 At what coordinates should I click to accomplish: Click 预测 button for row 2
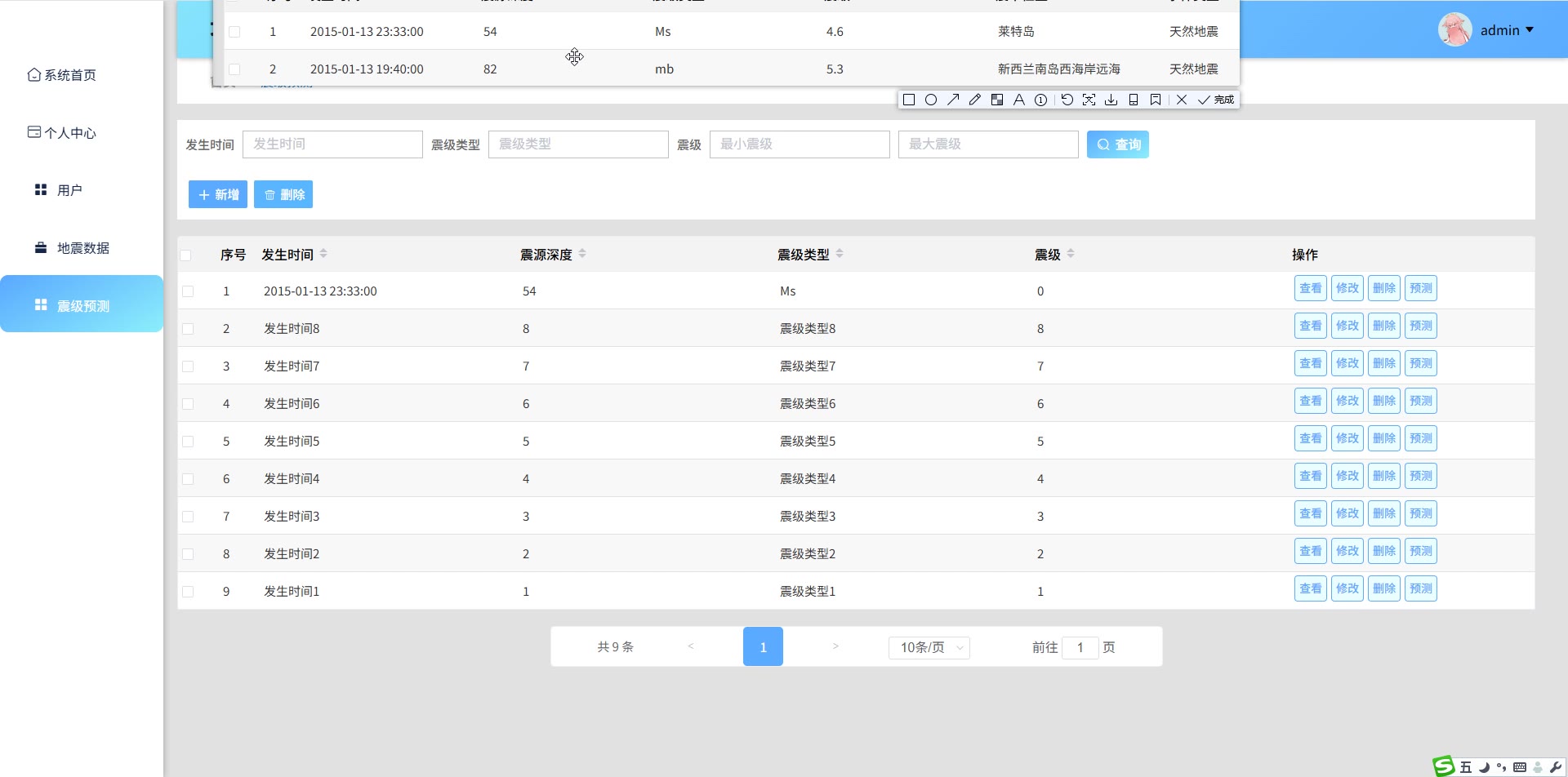coord(1420,326)
